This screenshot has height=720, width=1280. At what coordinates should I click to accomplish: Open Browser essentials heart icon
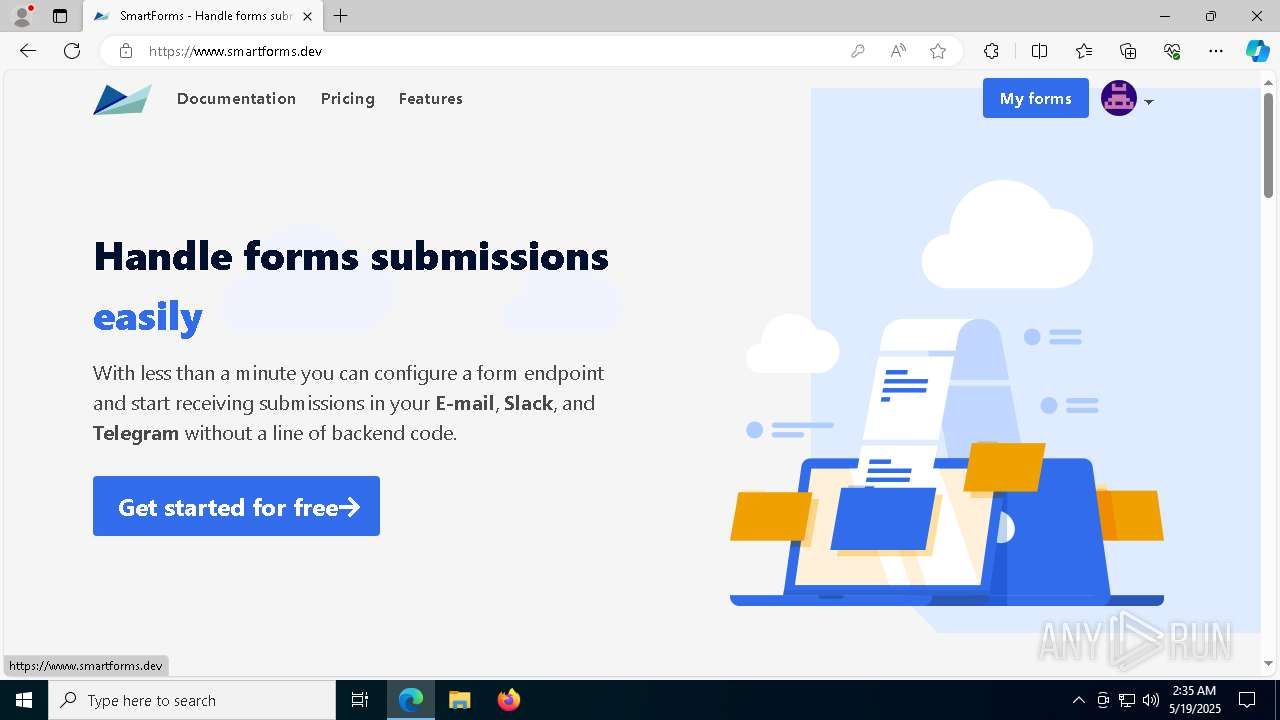click(1172, 51)
